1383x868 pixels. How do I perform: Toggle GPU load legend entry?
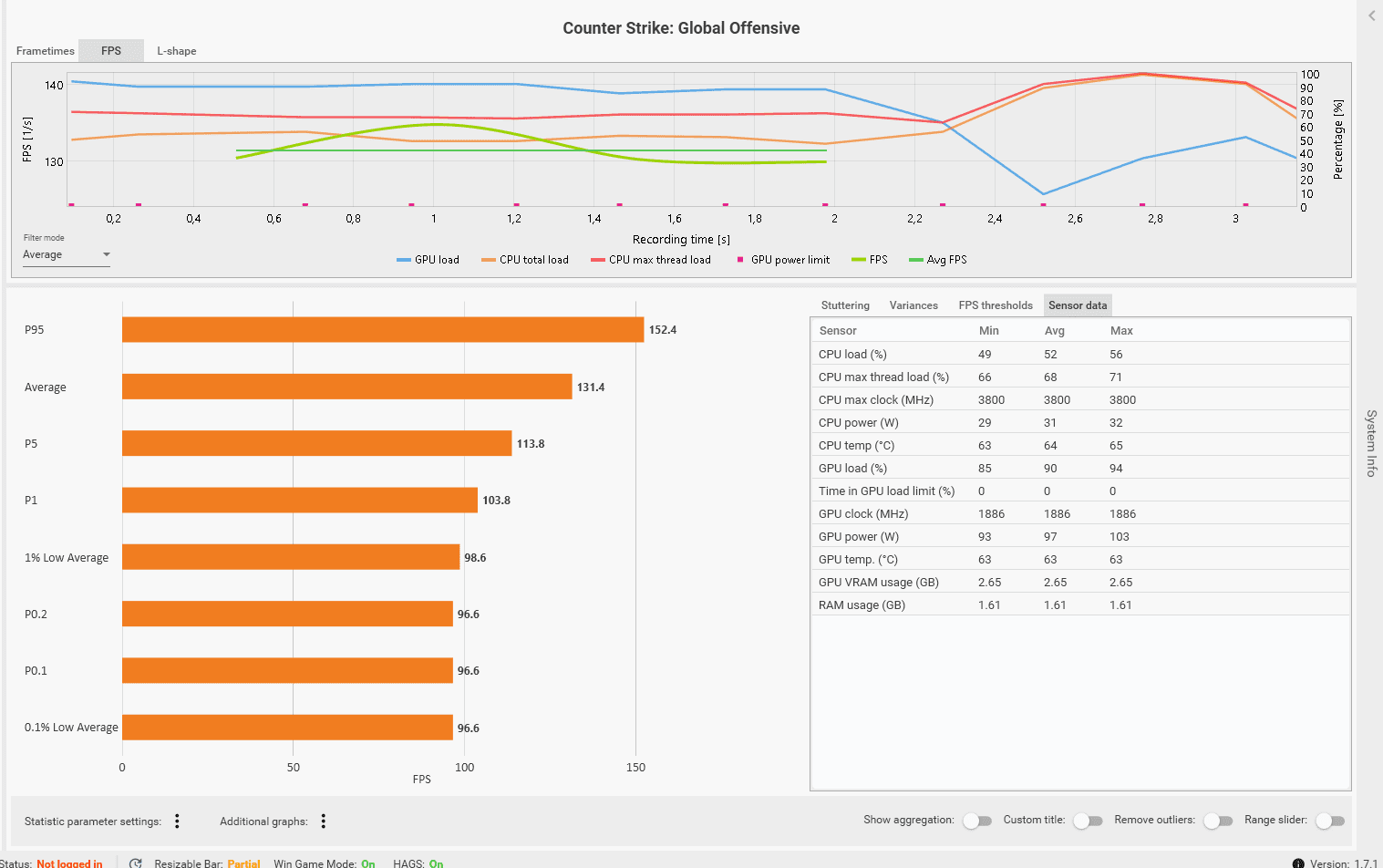pyautogui.click(x=428, y=260)
